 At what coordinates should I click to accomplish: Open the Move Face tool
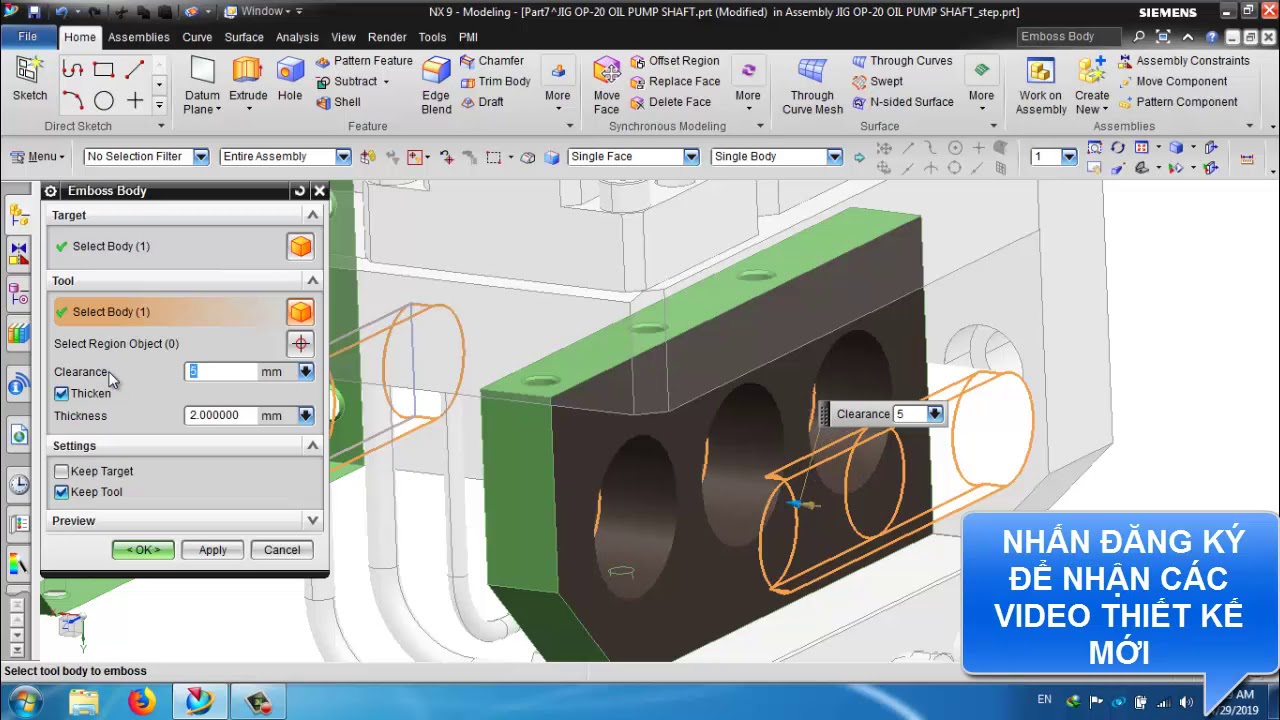click(606, 84)
